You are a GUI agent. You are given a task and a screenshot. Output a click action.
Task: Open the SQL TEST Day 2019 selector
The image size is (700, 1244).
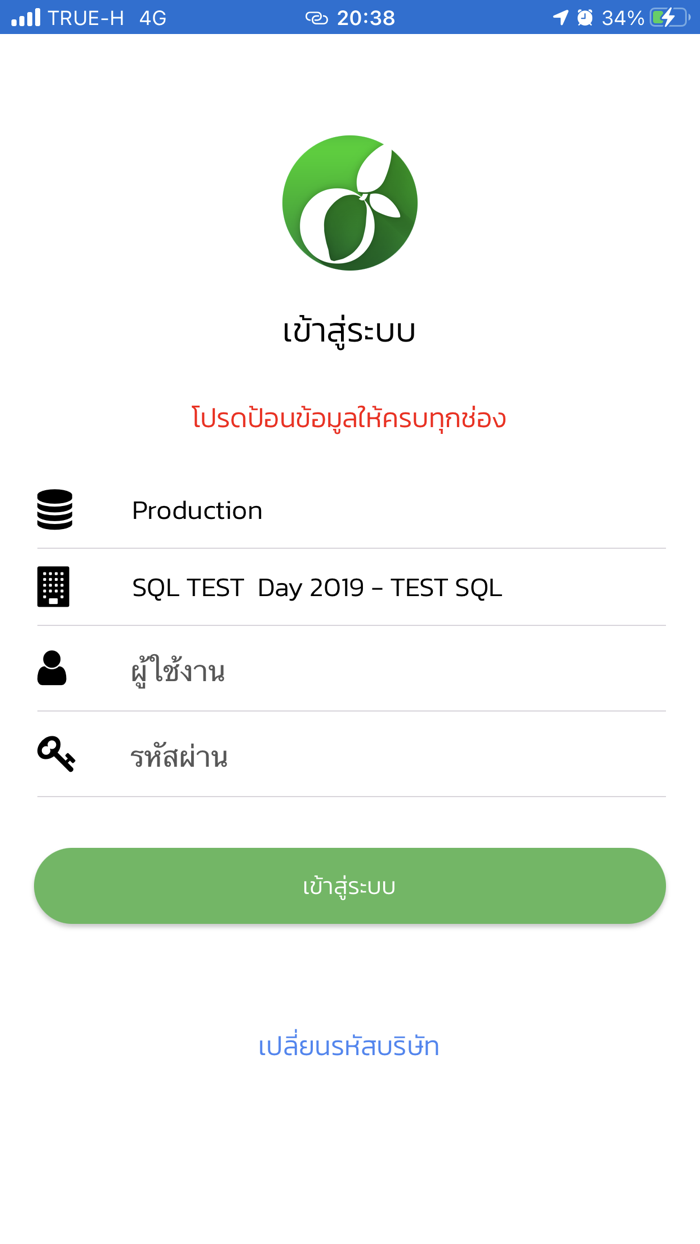pos(316,587)
